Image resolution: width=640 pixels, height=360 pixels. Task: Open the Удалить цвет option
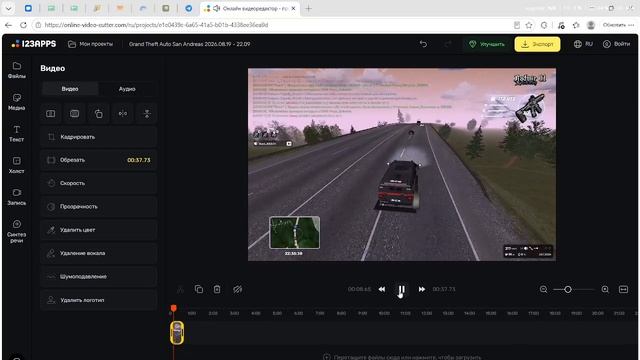(99, 230)
